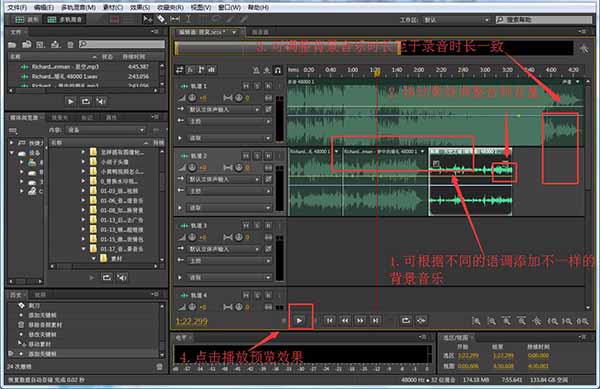Open Track 1 automation mode dropdown
Viewport: 600px width, 389px height.
230,138
